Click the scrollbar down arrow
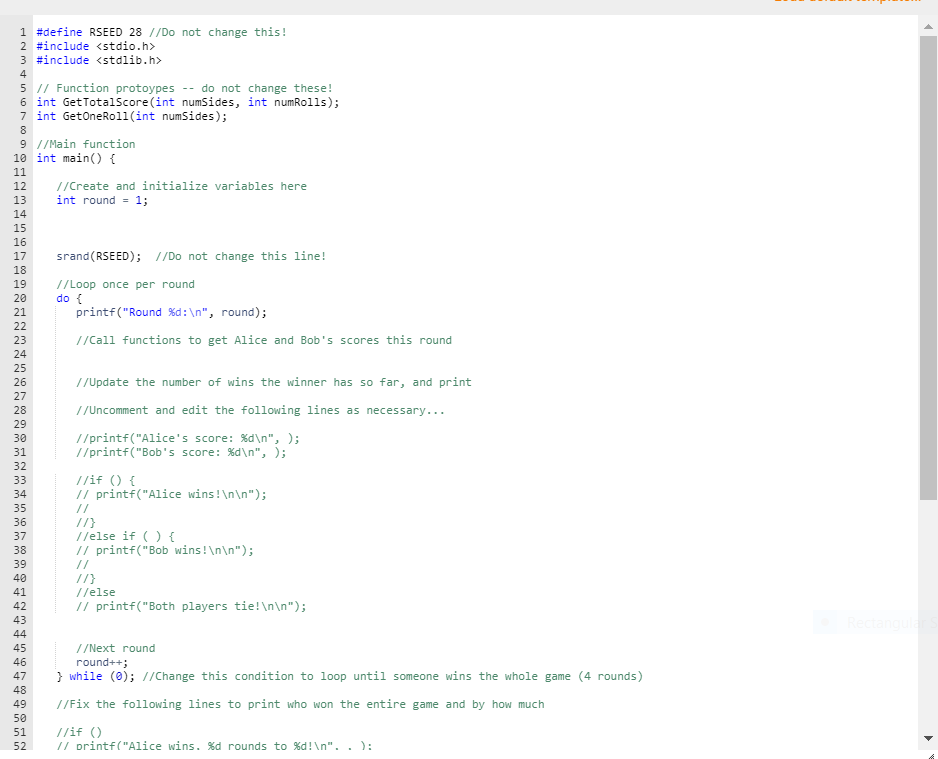The image size is (938, 759). pos(929,740)
